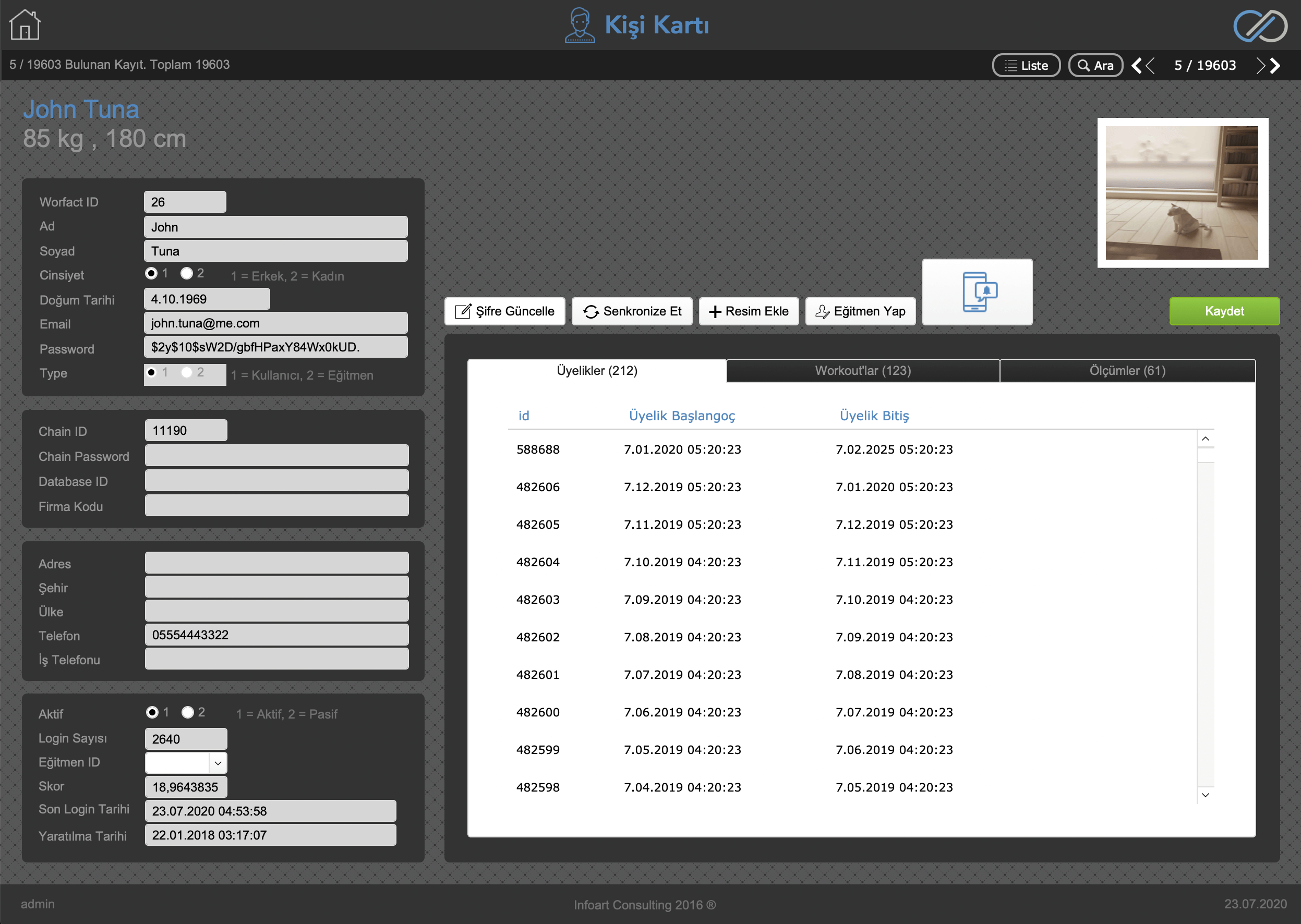Switch to the Workout'lar (123) tab
This screenshot has height=924, width=1301.
pyautogui.click(x=863, y=371)
